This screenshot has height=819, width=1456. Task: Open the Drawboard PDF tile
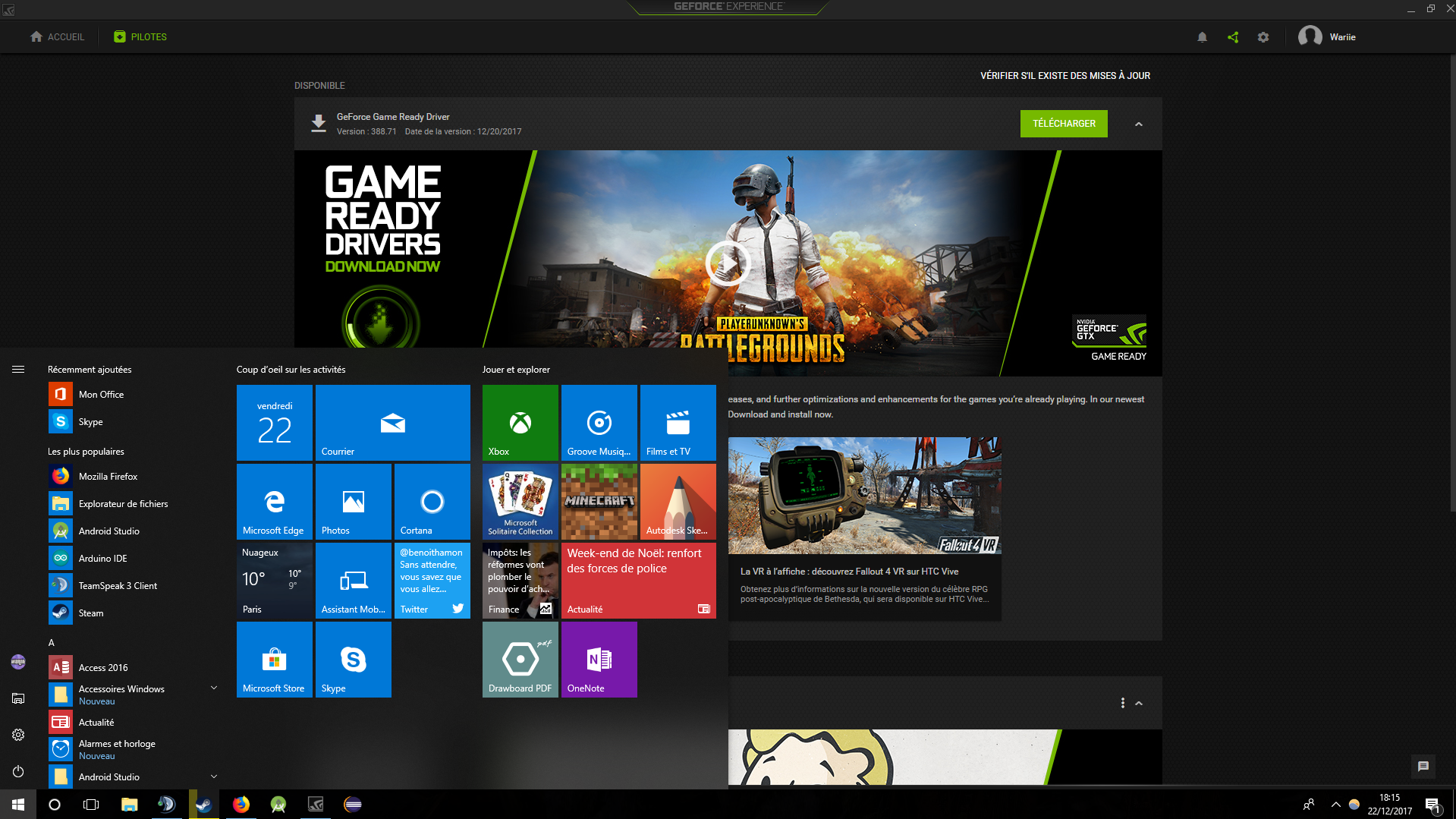[x=520, y=660]
